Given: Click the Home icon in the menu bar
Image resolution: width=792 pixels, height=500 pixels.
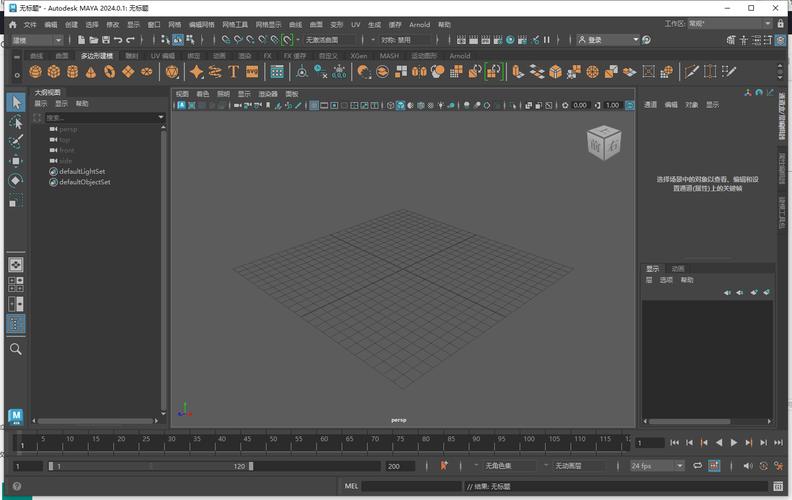Looking at the screenshot, I should 13,24.
